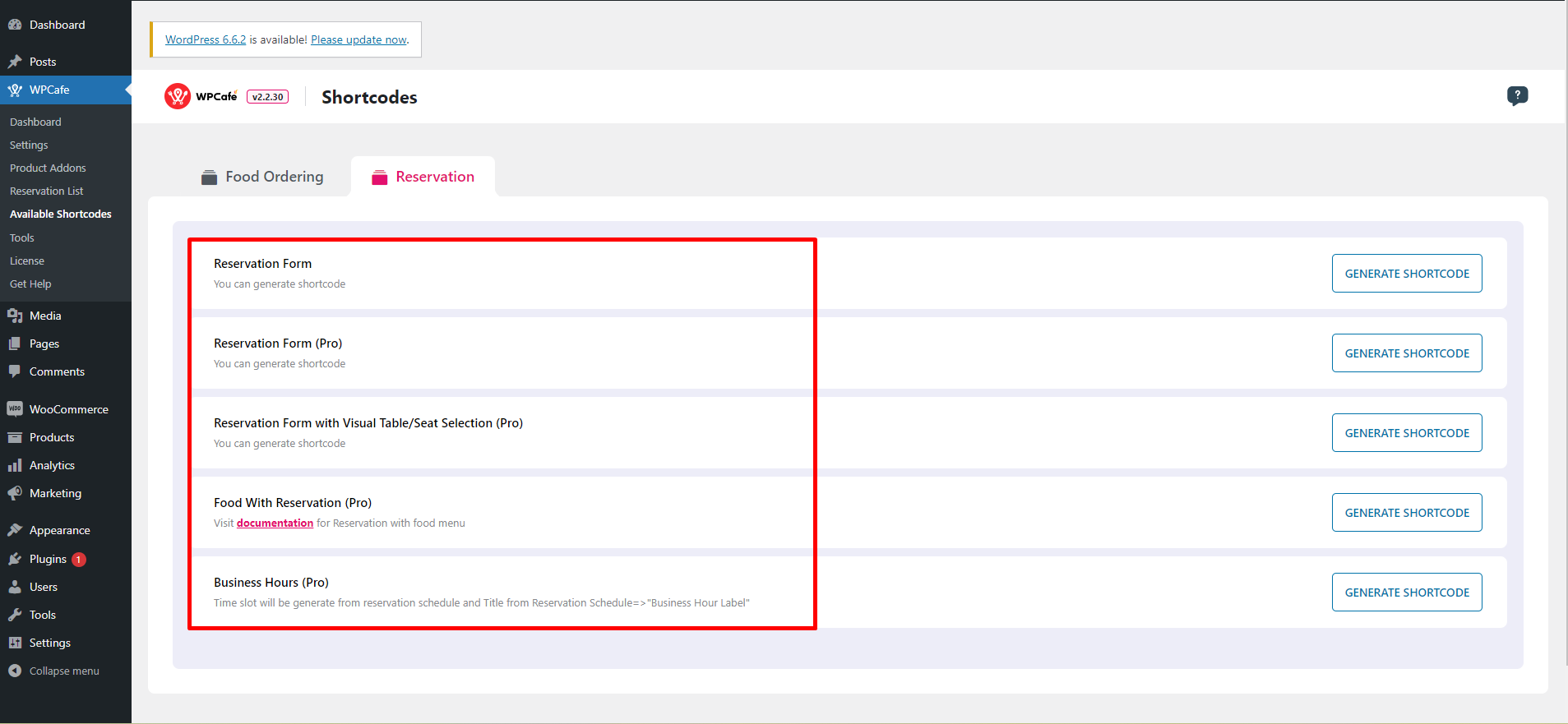This screenshot has width=1568, height=724.
Task: Click the Media icon in the sidebar
Action: [15, 316]
